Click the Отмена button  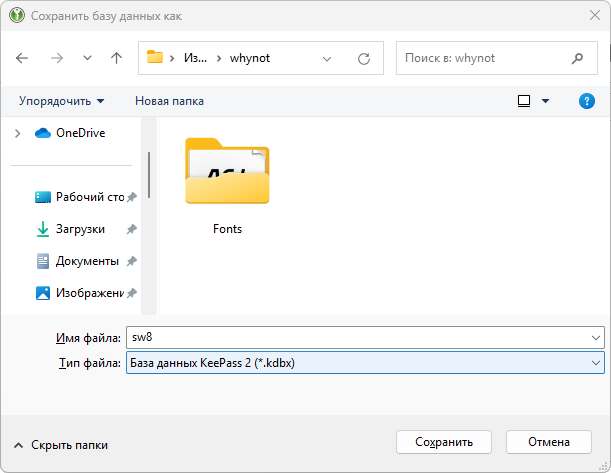(x=548, y=441)
